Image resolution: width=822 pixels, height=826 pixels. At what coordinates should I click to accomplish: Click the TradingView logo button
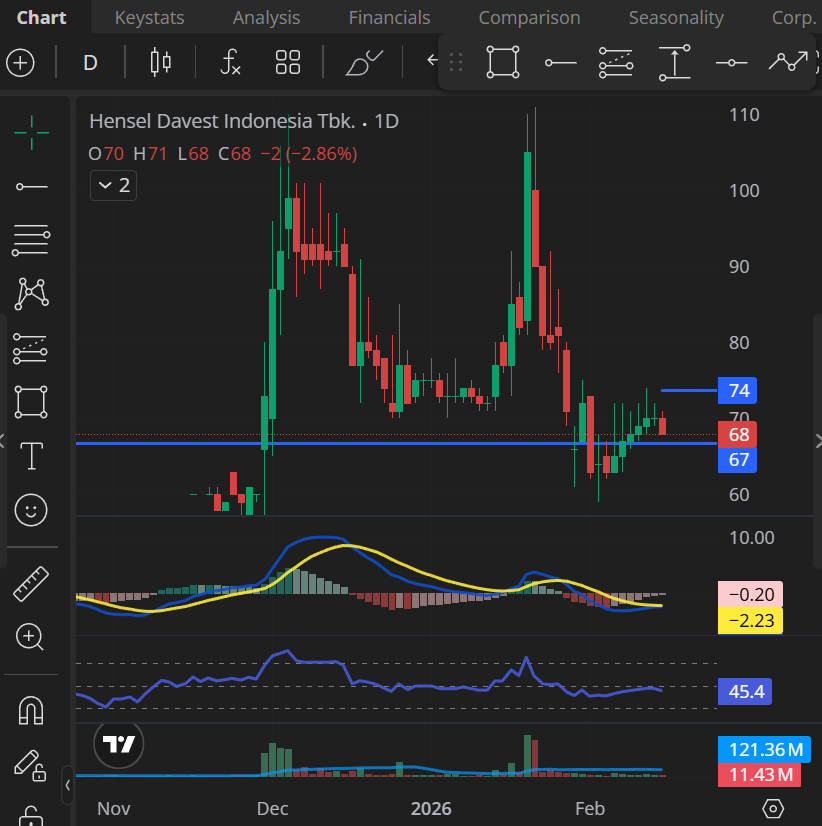pyautogui.click(x=120, y=744)
